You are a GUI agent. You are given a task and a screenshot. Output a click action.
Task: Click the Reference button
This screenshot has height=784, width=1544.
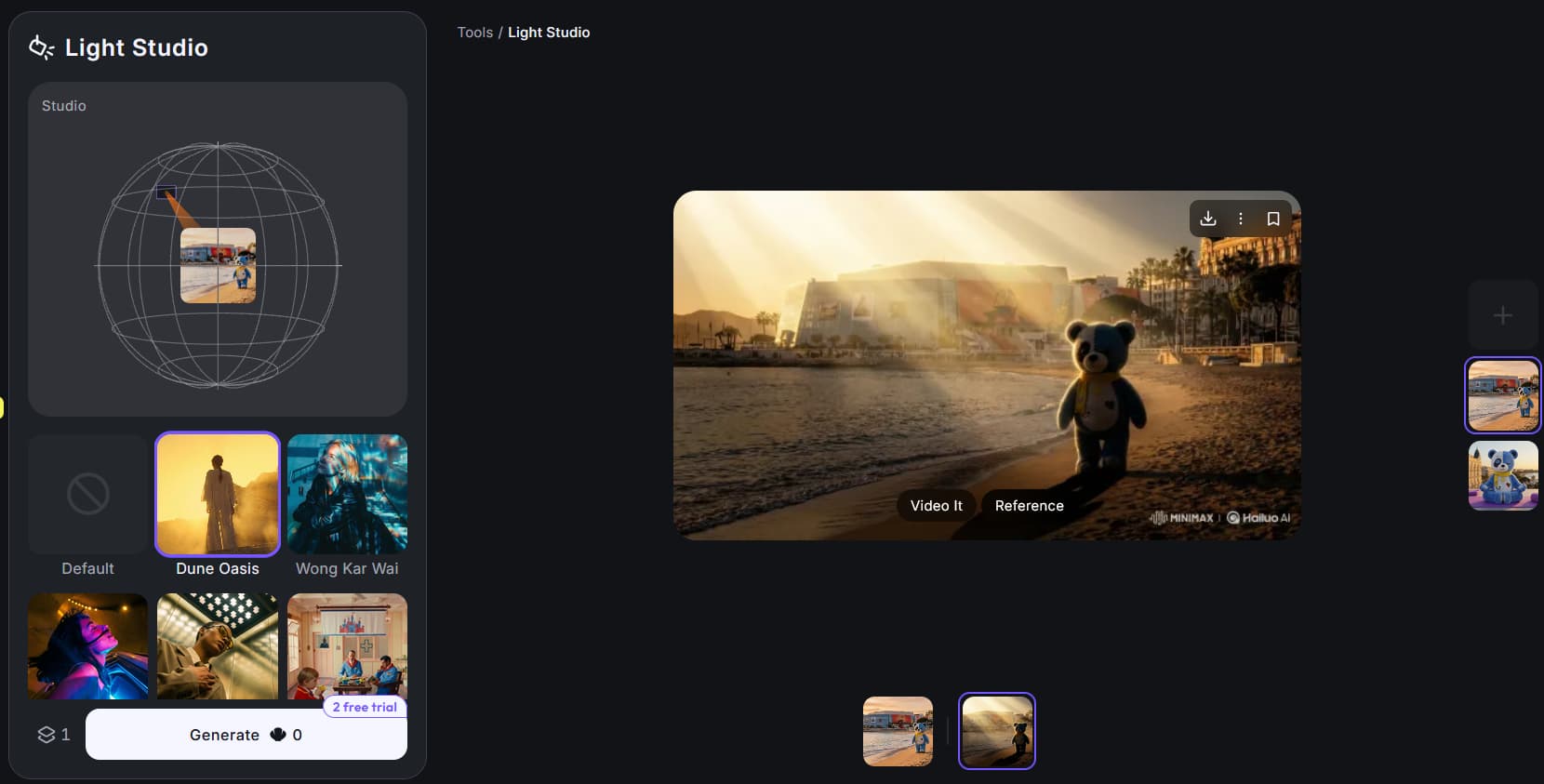point(1029,505)
